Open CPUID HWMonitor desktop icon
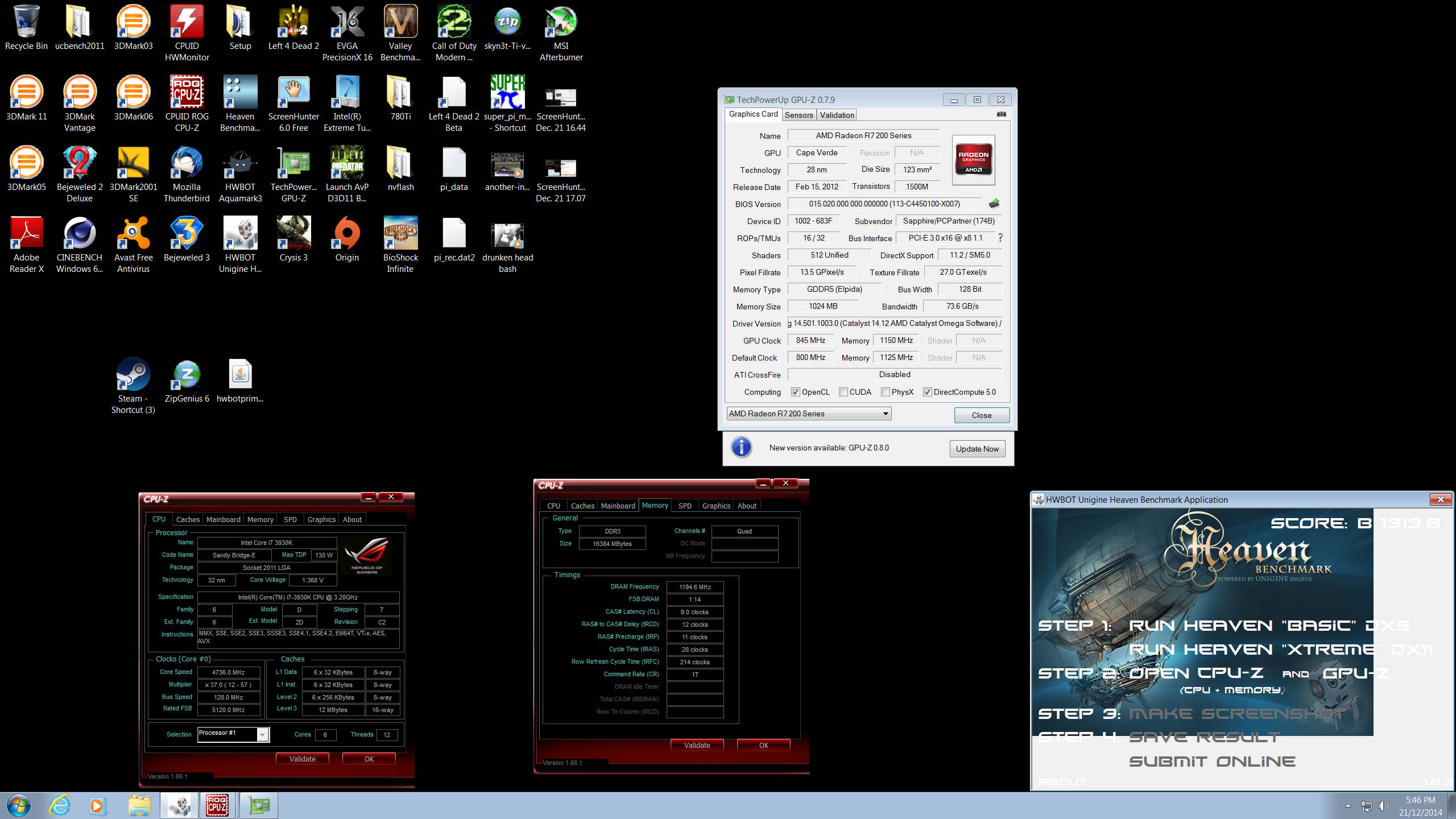 coord(187,33)
